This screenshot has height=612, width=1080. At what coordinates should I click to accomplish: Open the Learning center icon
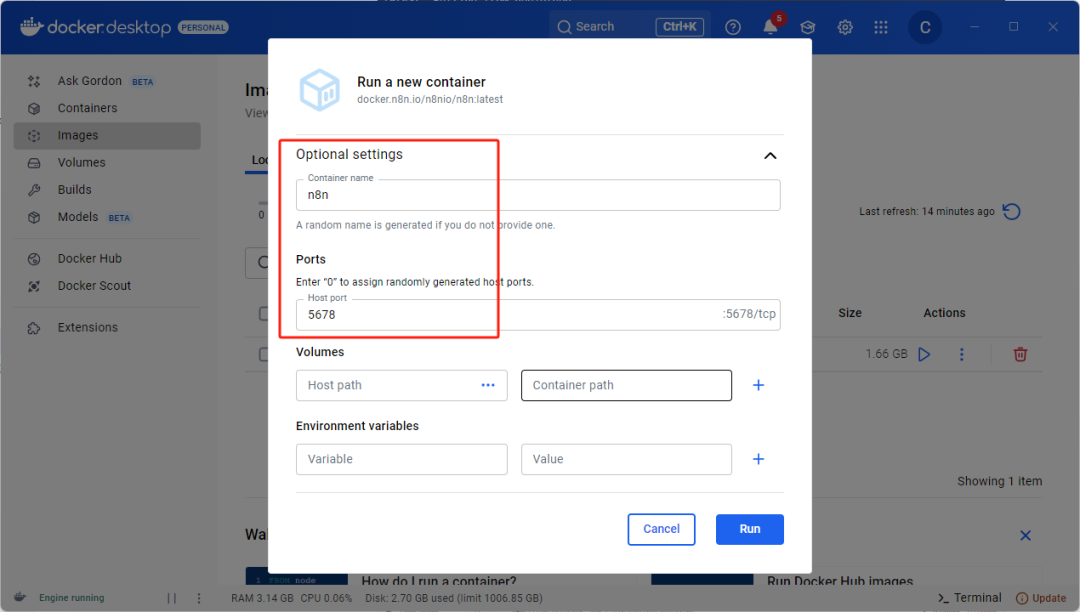807,27
